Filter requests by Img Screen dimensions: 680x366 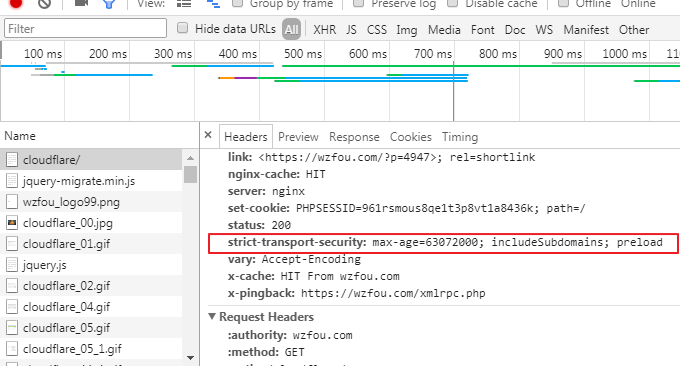point(407,30)
